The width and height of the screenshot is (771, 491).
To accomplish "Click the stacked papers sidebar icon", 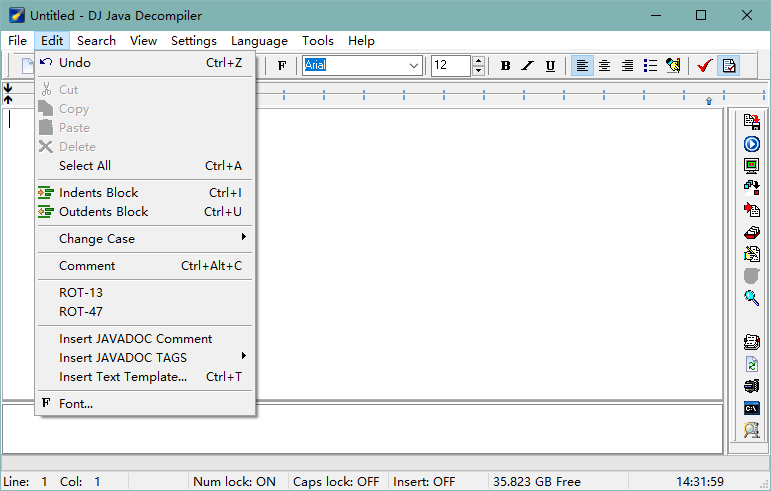I will [x=751, y=342].
